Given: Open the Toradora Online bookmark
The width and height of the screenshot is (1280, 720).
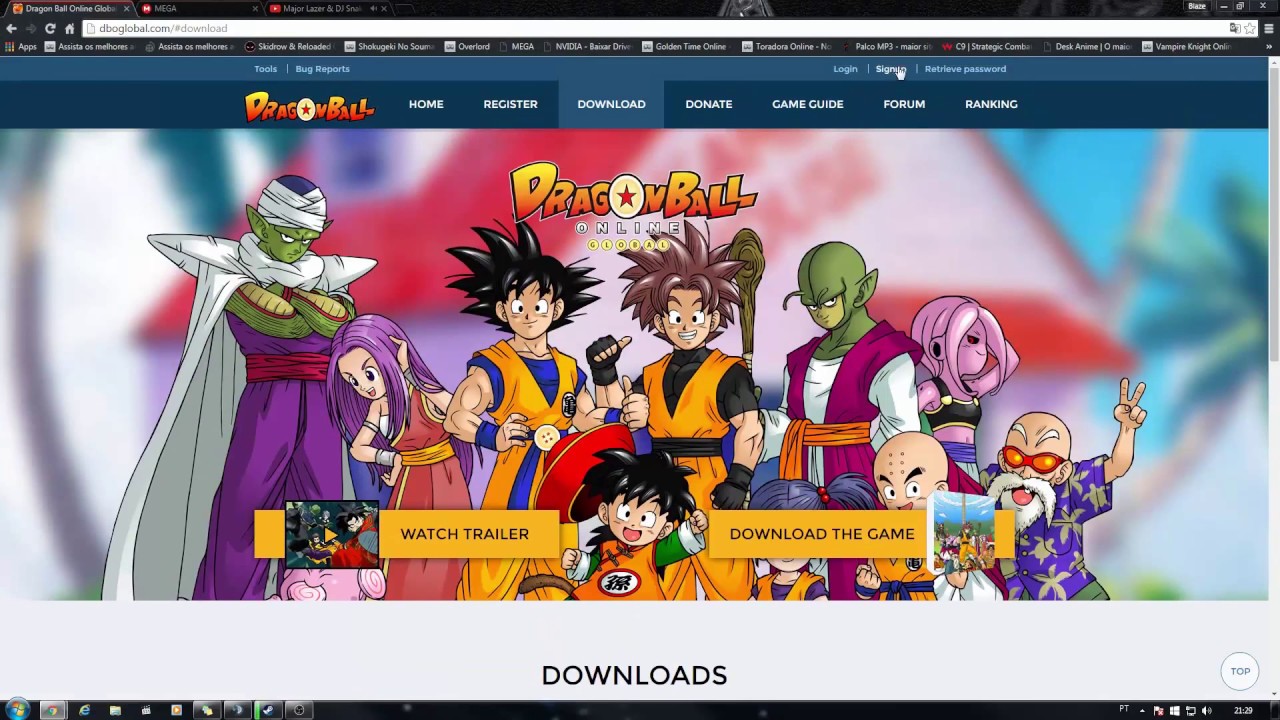Looking at the screenshot, I should pyautogui.click(x=786, y=46).
